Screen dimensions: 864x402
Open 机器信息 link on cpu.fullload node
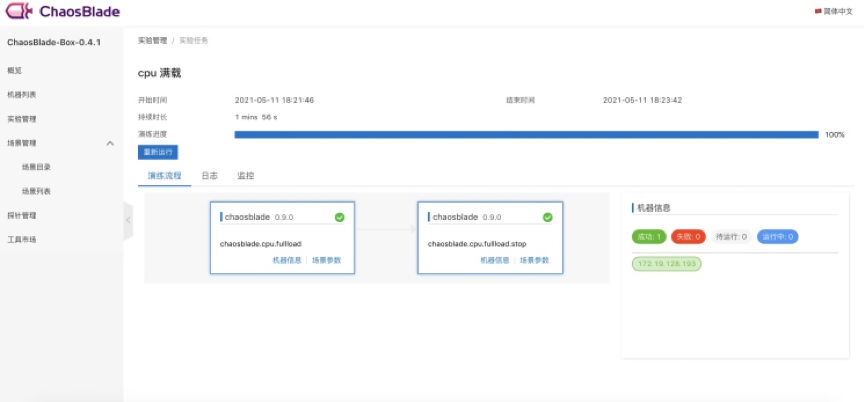[287, 260]
